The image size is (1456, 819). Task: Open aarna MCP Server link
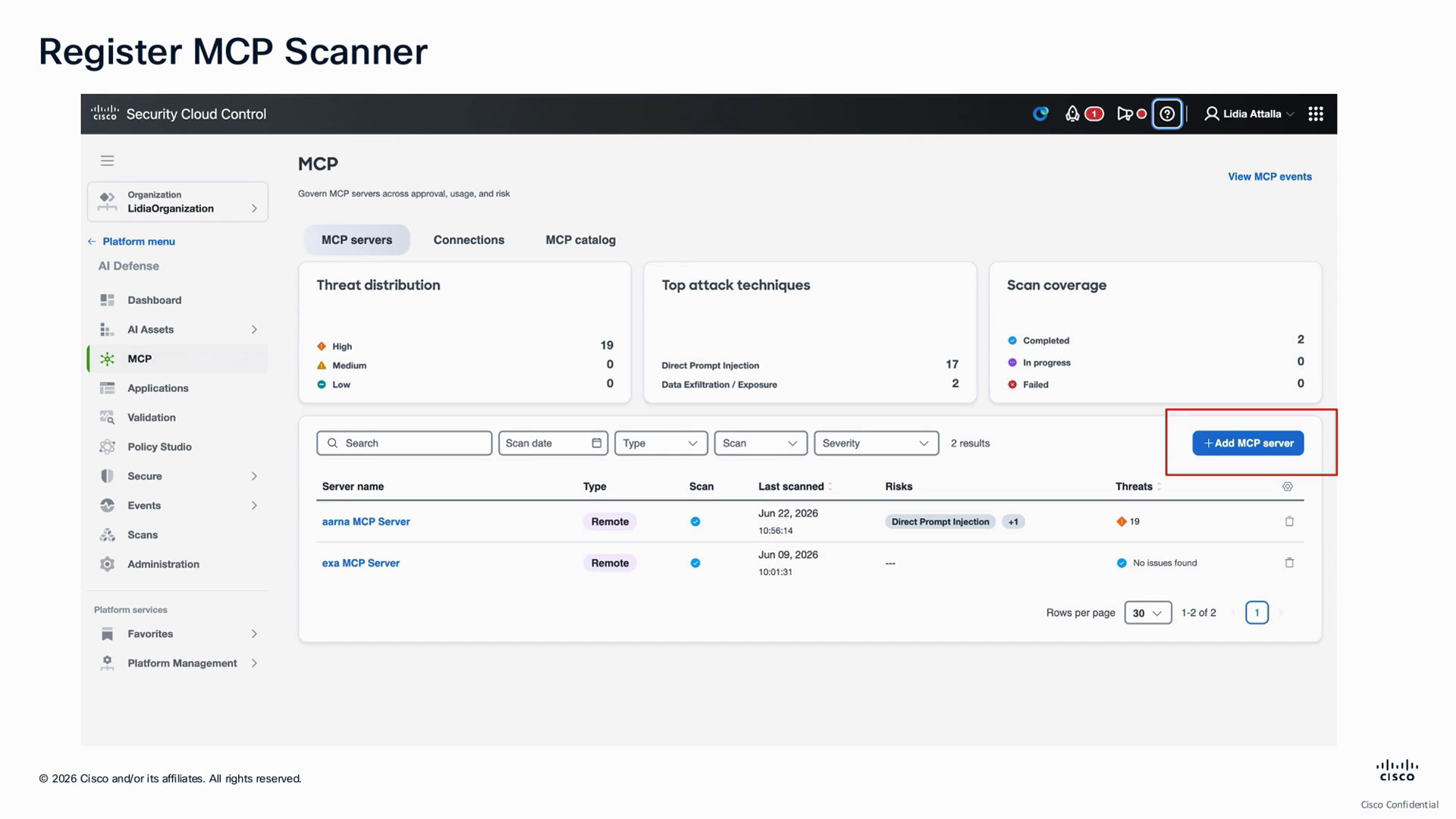[x=366, y=522]
